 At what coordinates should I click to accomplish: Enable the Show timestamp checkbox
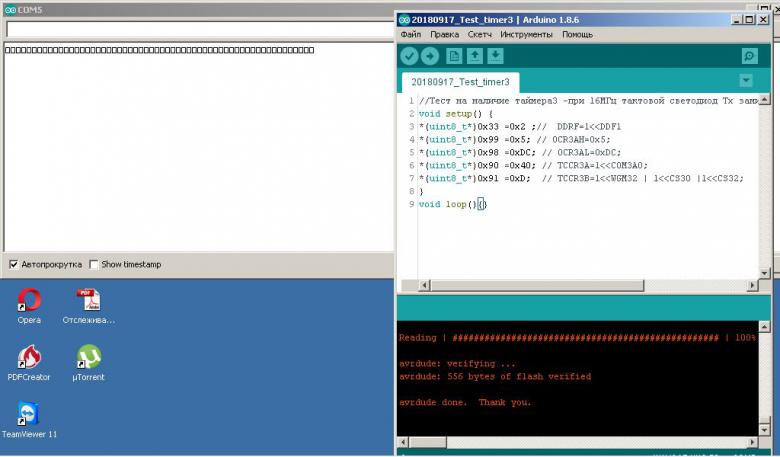(x=94, y=265)
